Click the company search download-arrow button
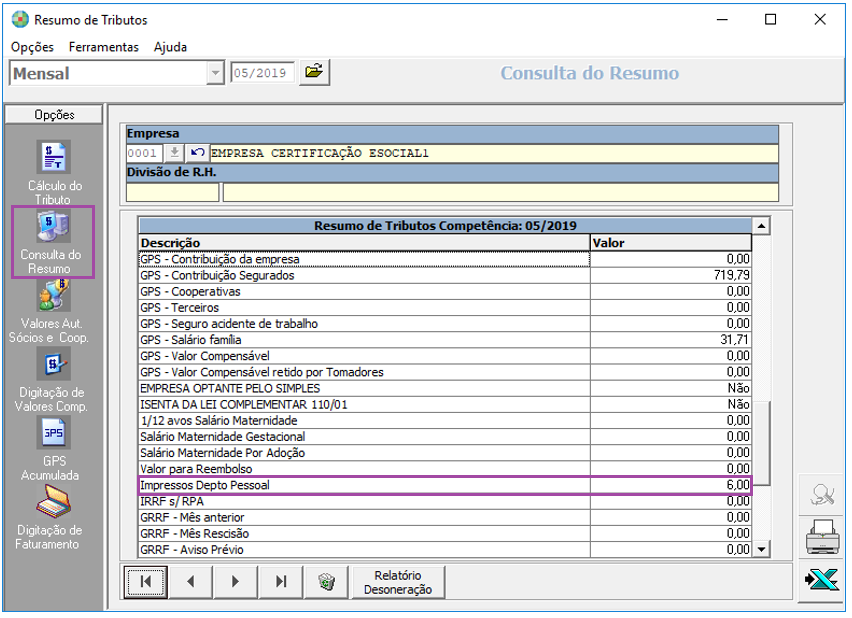The image size is (852, 618). click(x=174, y=153)
